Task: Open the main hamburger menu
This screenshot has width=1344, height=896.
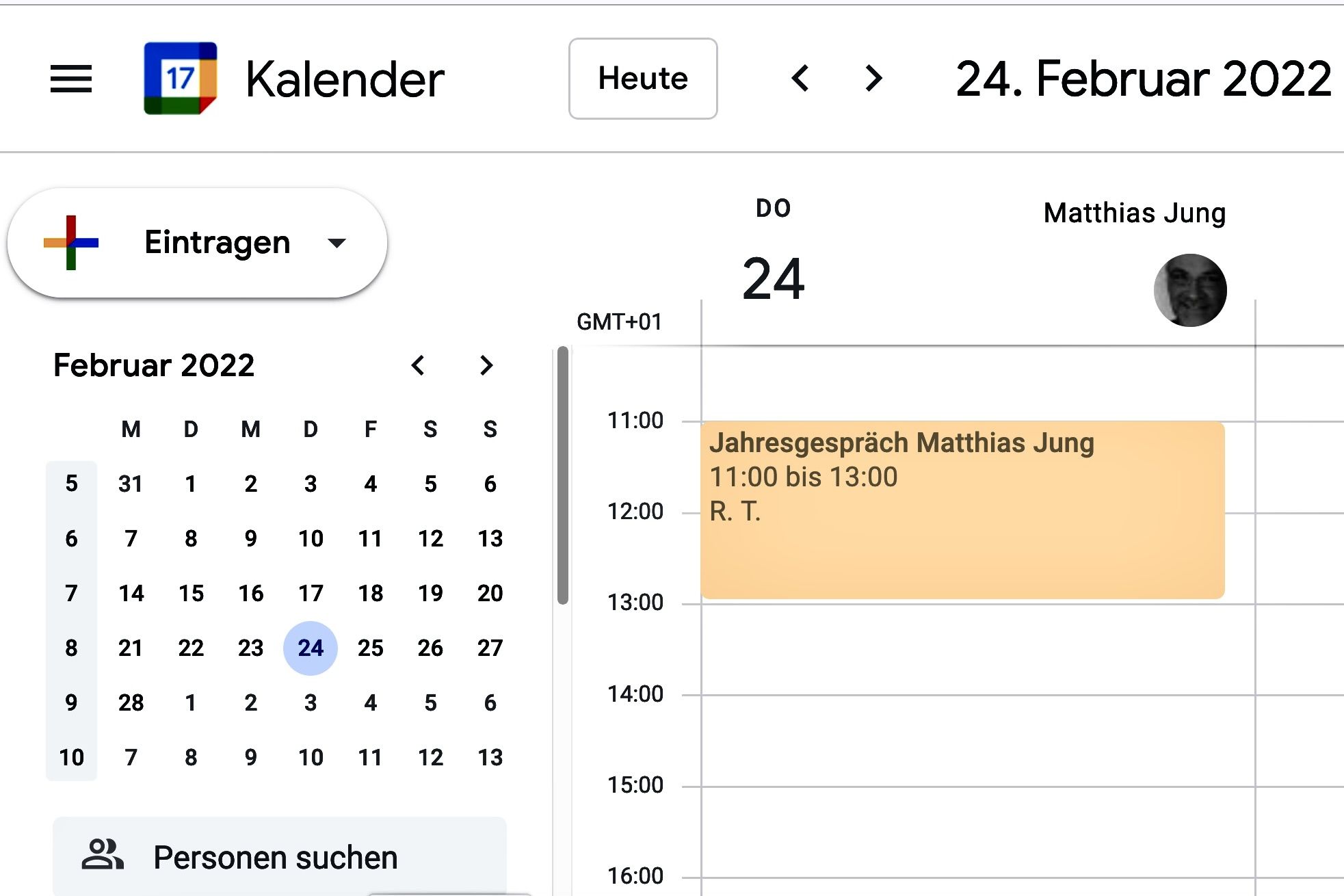Action: click(71, 79)
